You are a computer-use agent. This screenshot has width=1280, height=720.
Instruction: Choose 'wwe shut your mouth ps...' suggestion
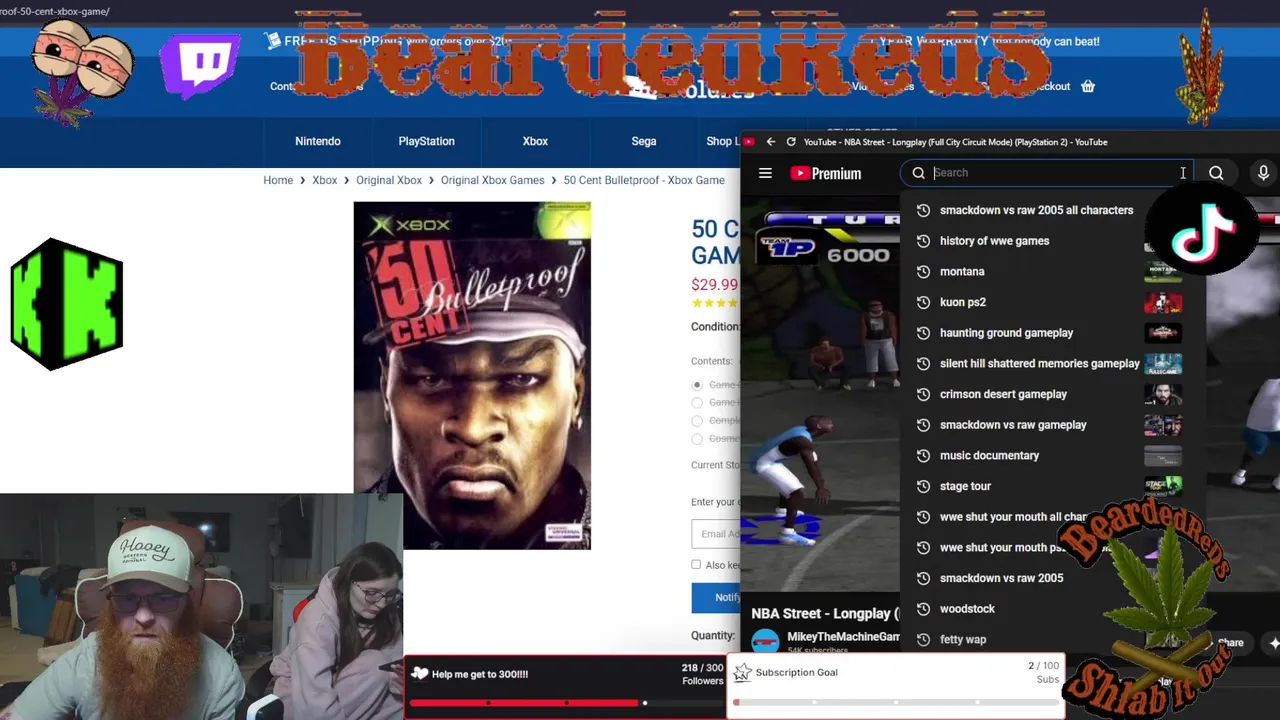coord(1002,548)
